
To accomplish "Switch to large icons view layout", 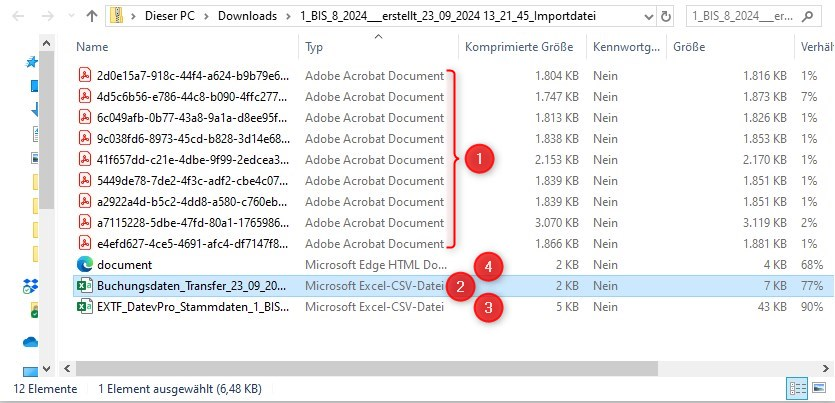I will pyautogui.click(x=819, y=389).
